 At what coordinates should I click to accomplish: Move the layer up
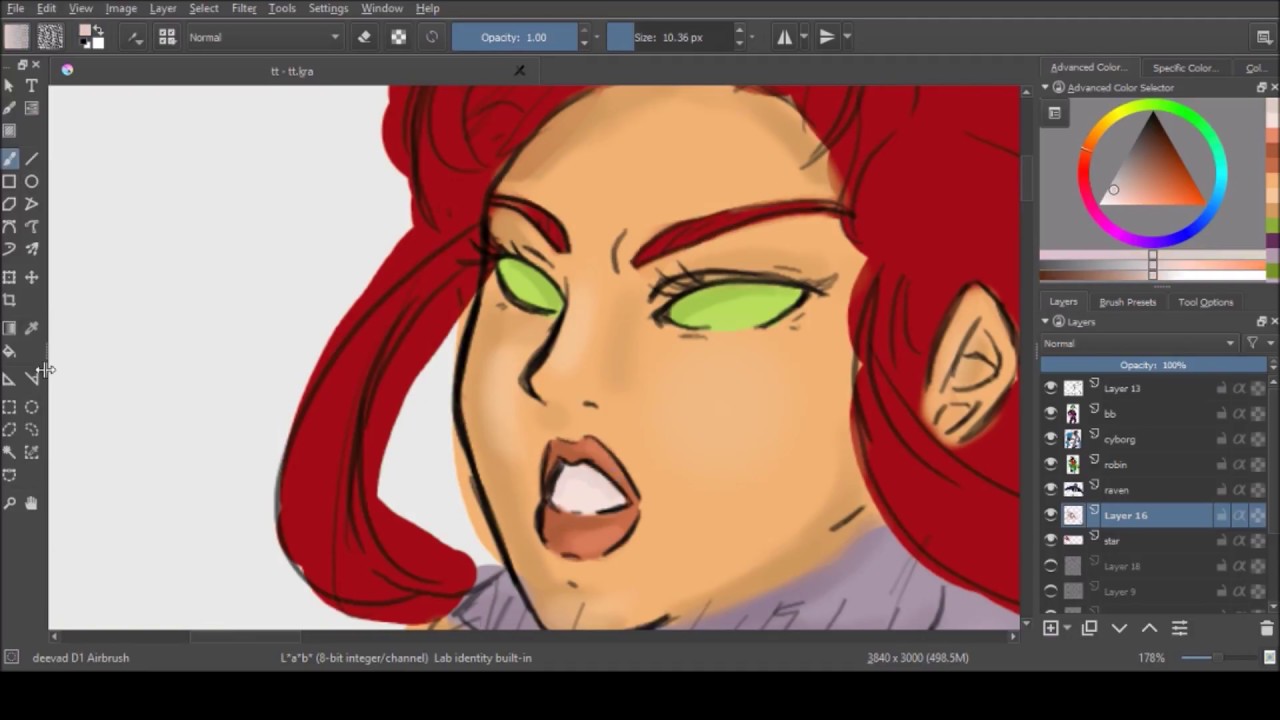tap(1149, 628)
